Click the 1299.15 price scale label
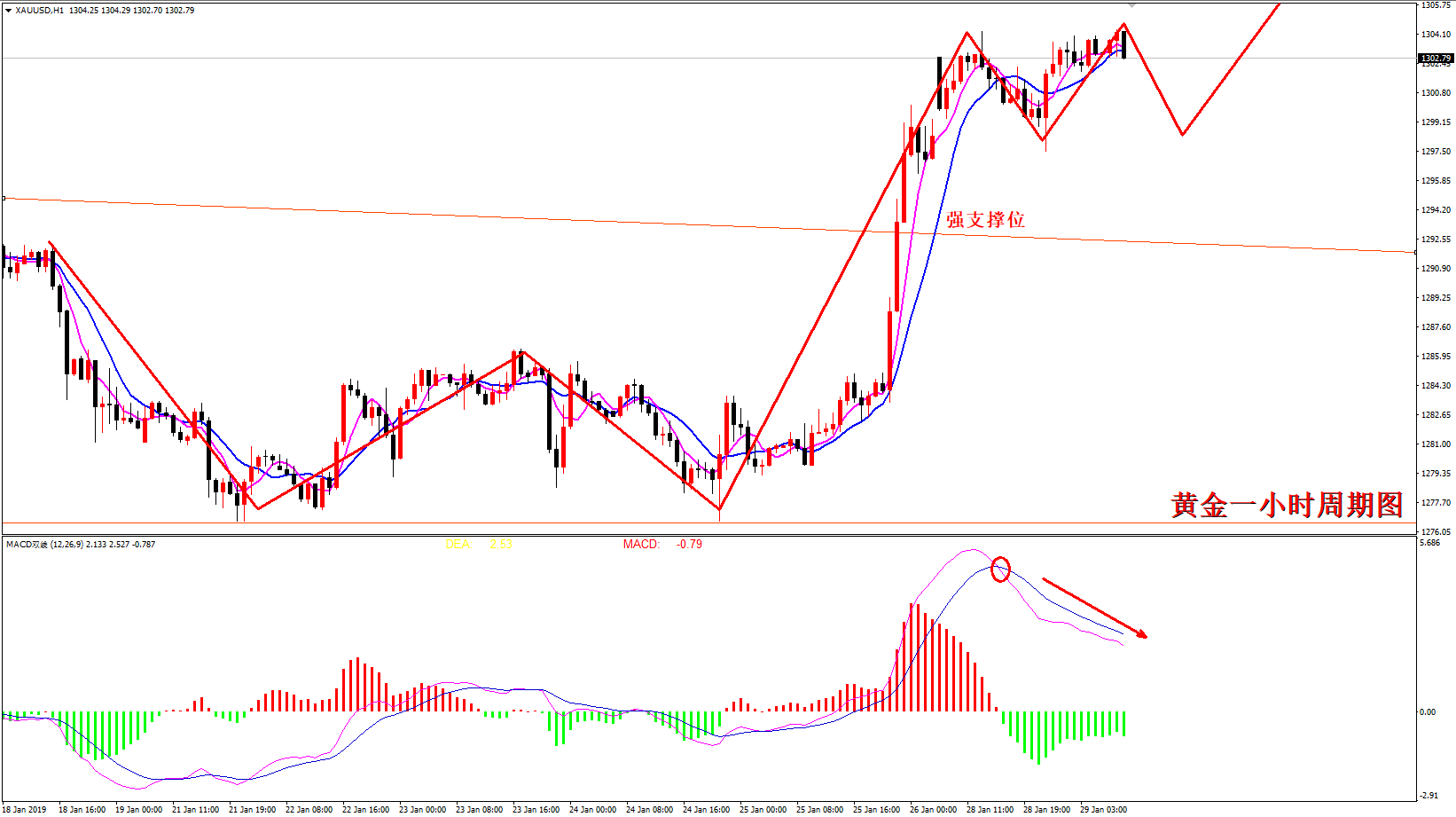Viewport: 1456px width, 817px height. (x=1436, y=122)
